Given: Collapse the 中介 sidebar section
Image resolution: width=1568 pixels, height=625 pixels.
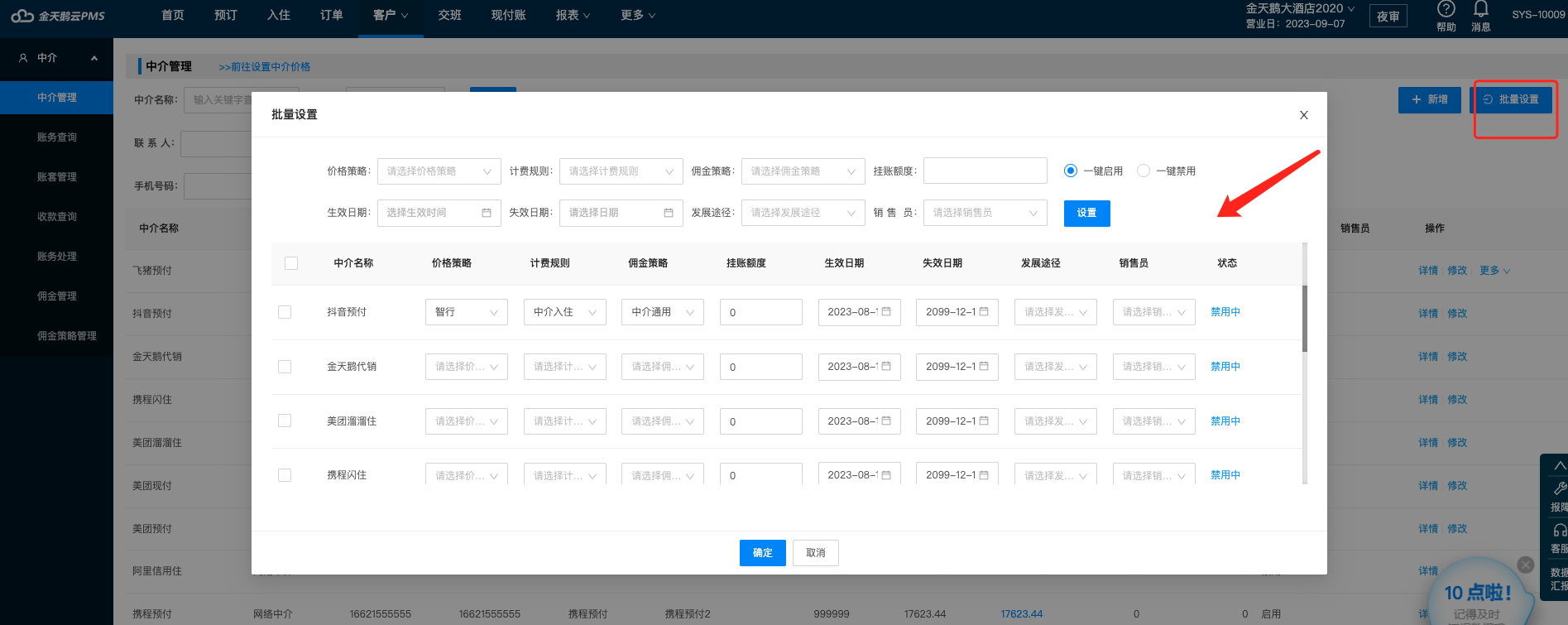Looking at the screenshot, I should [94, 58].
